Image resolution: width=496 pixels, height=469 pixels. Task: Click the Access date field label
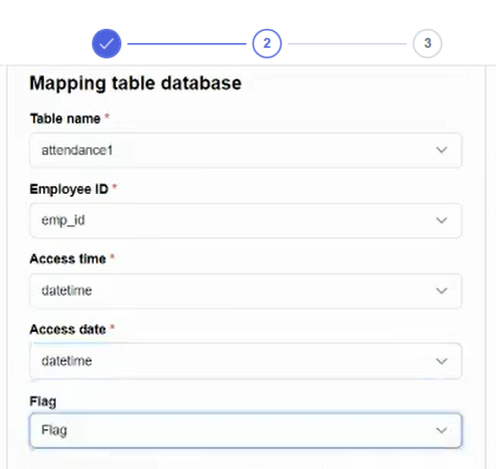click(68, 329)
